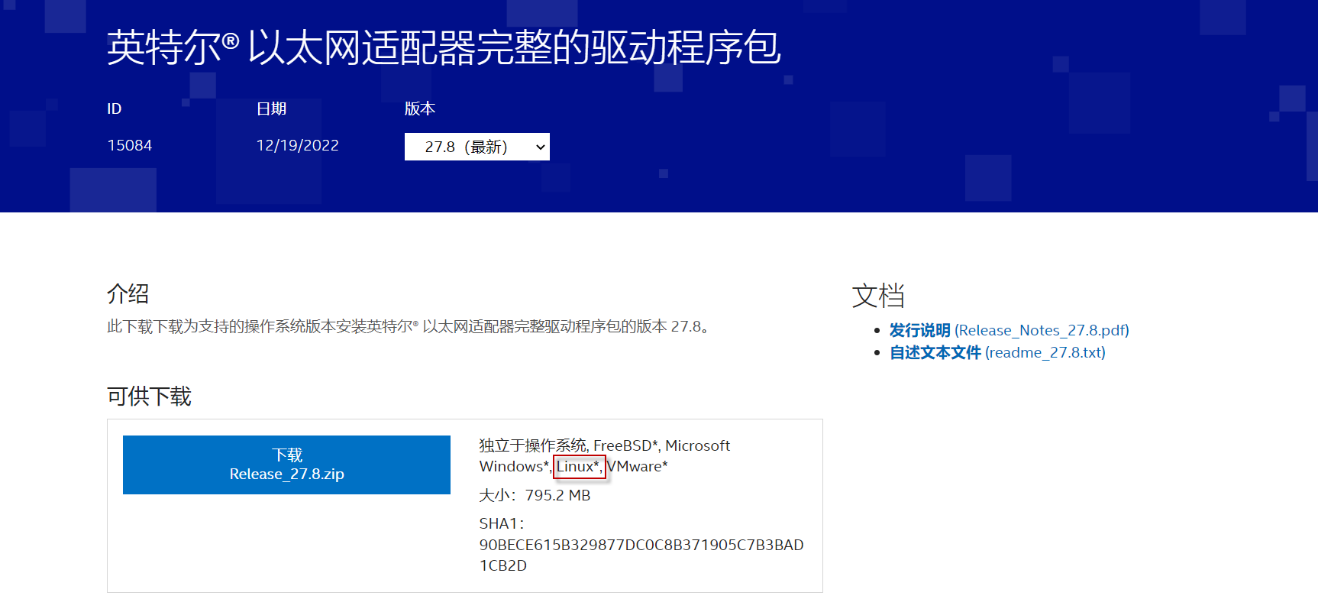This screenshot has height=612, width=1318.
Task: Open the 自述文本文件 readme_27.8.txt link
Action: click(997, 352)
